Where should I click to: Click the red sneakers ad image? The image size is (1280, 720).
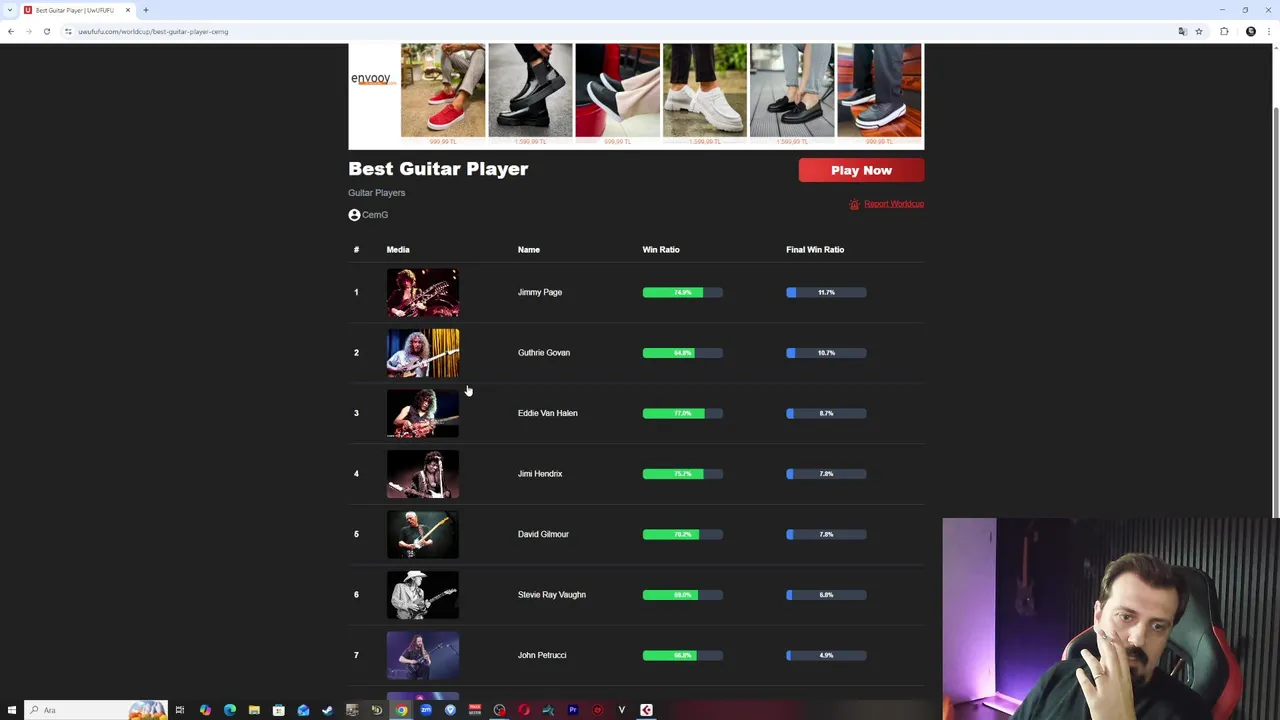pyautogui.click(x=443, y=90)
